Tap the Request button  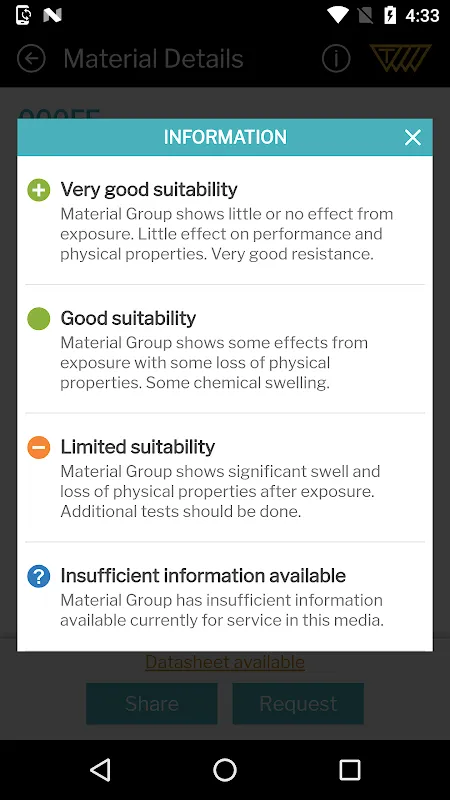pyautogui.click(x=298, y=704)
